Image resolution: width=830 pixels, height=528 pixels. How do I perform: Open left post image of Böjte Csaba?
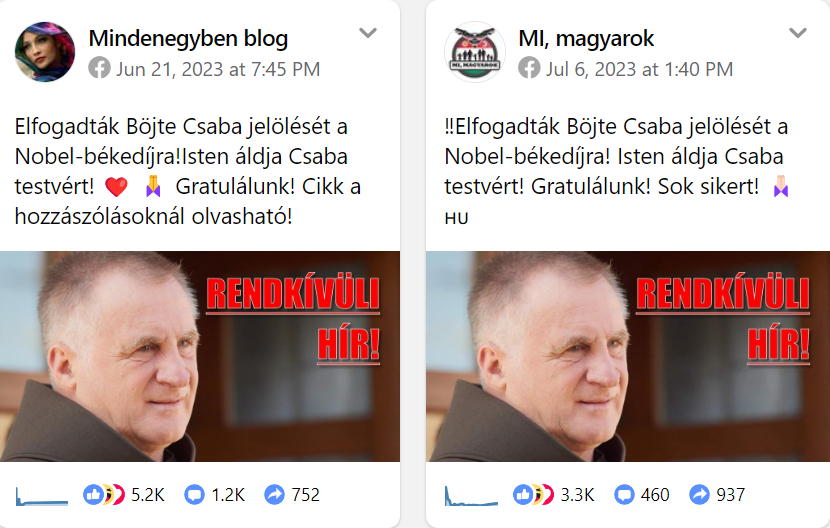[200, 356]
